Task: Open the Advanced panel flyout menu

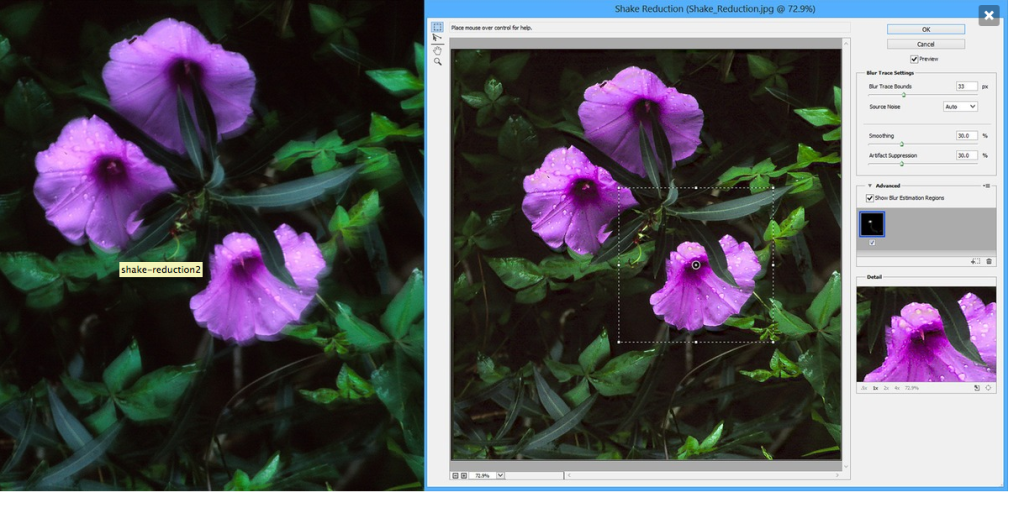Action: click(x=987, y=185)
